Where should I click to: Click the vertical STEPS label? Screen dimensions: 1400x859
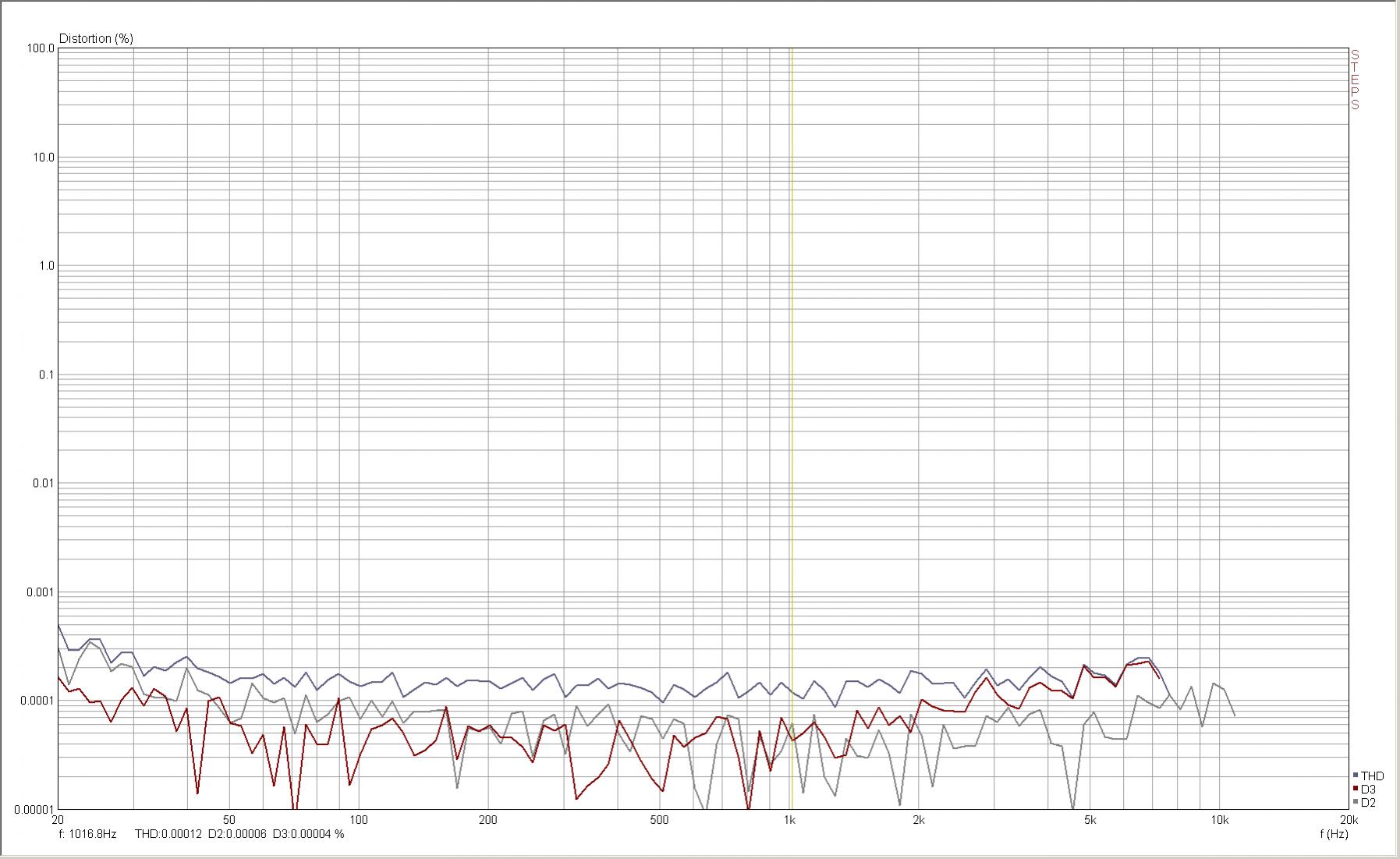click(1355, 80)
